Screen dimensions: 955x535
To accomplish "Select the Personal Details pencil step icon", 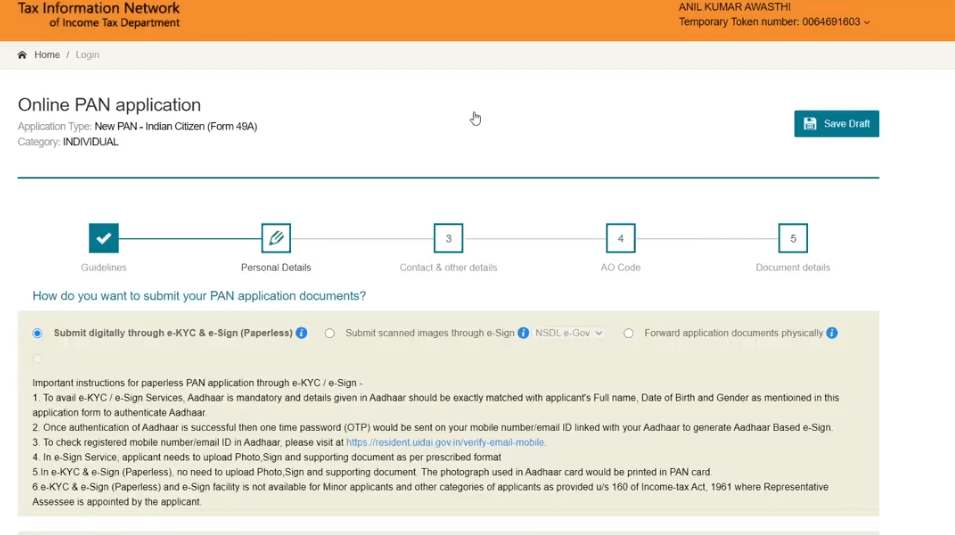I will click(276, 238).
